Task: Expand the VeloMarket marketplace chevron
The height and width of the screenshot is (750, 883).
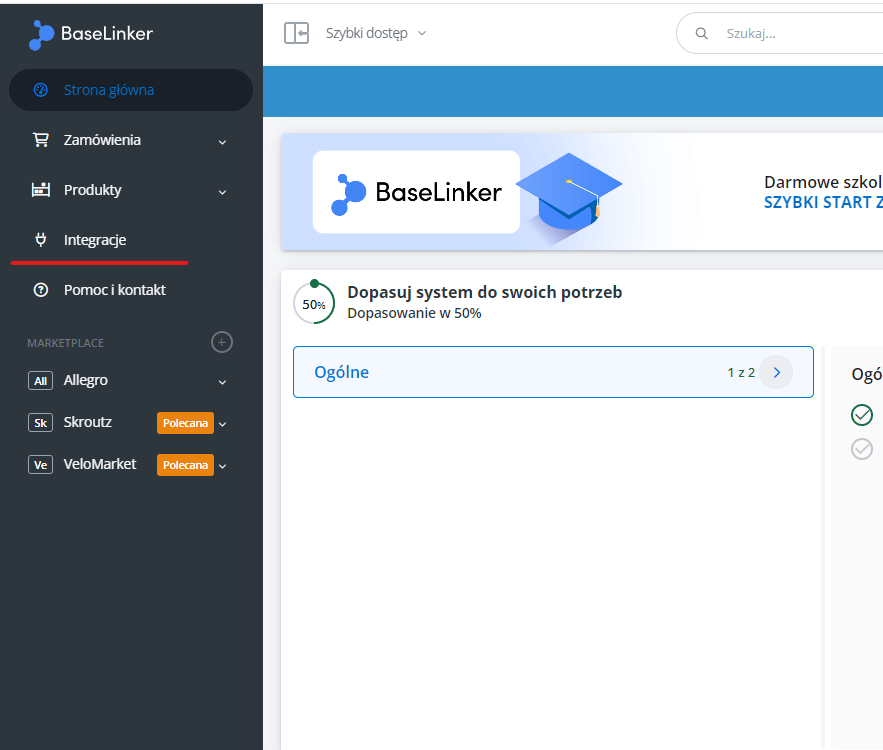Action: (222, 466)
